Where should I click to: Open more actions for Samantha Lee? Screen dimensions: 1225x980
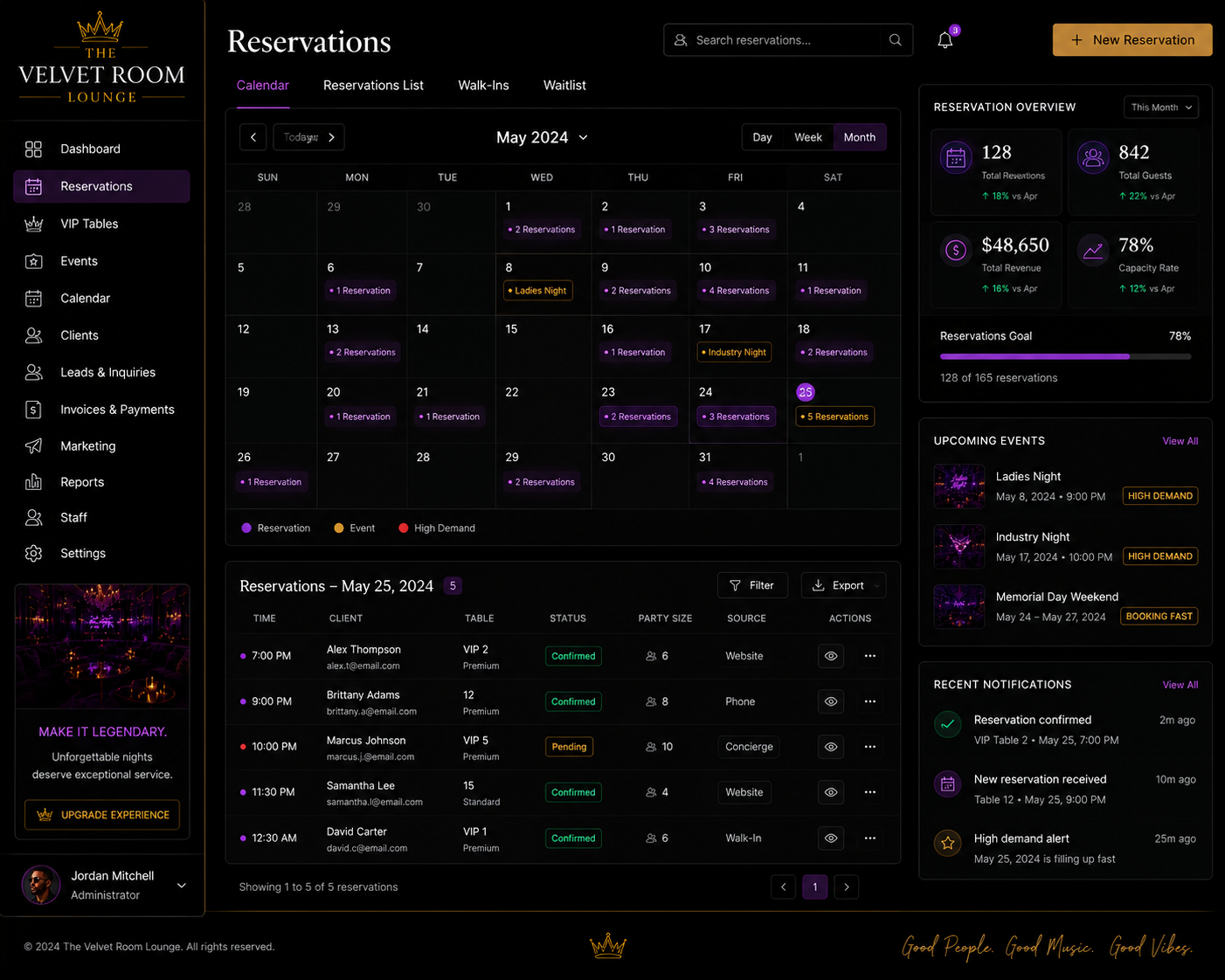870,792
